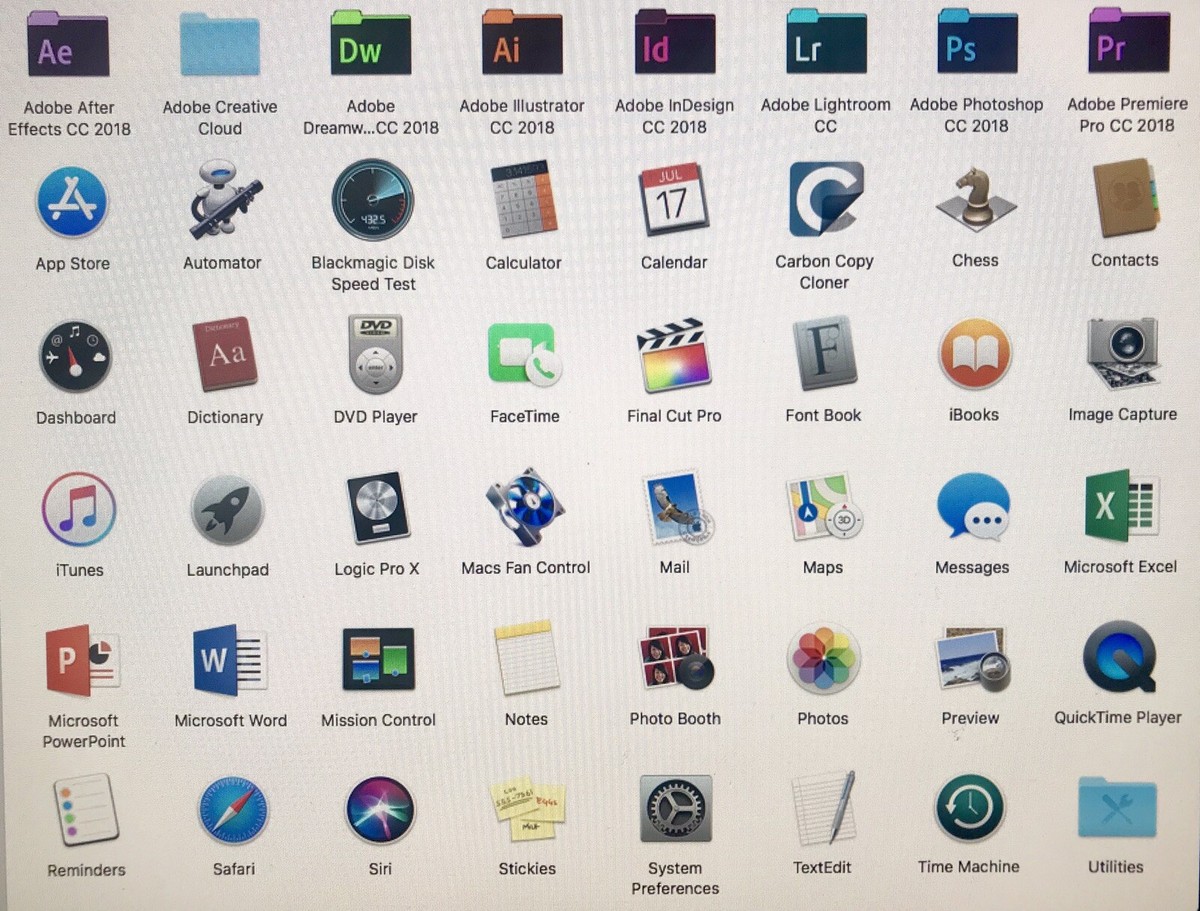This screenshot has width=1200, height=911.
Task: Click the Calendar icon showing JUL 17
Action: point(673,199)
